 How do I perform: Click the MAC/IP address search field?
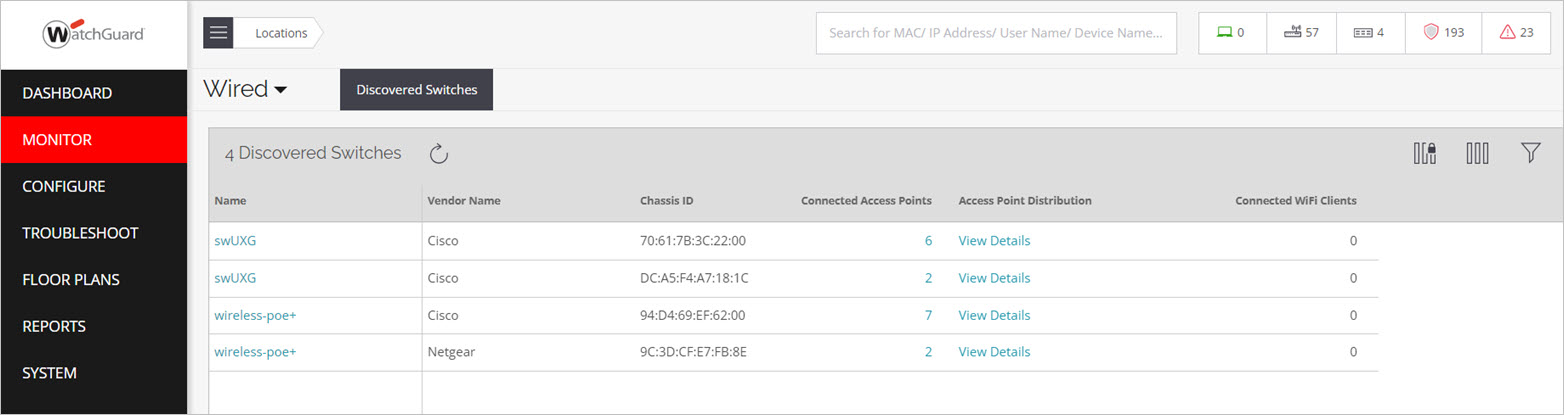coord(996,33)
